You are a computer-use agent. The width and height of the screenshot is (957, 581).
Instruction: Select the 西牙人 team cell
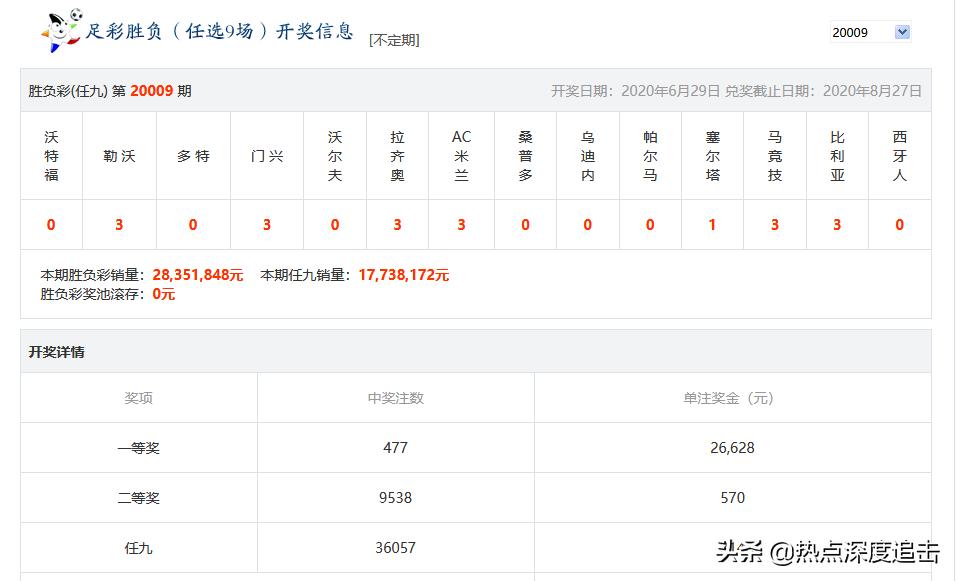[900, 156]
